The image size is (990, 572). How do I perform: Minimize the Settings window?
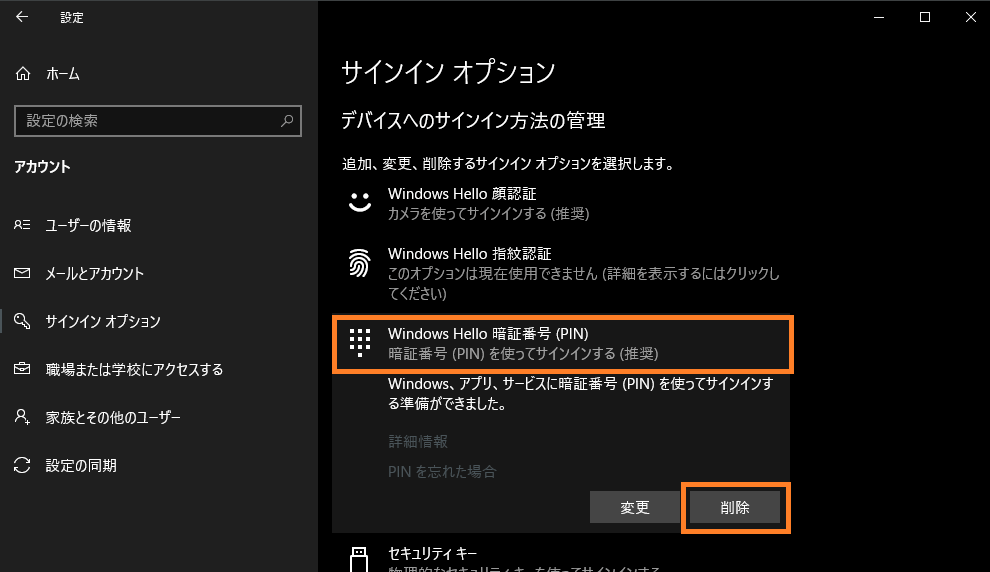(x=879, y=17)
